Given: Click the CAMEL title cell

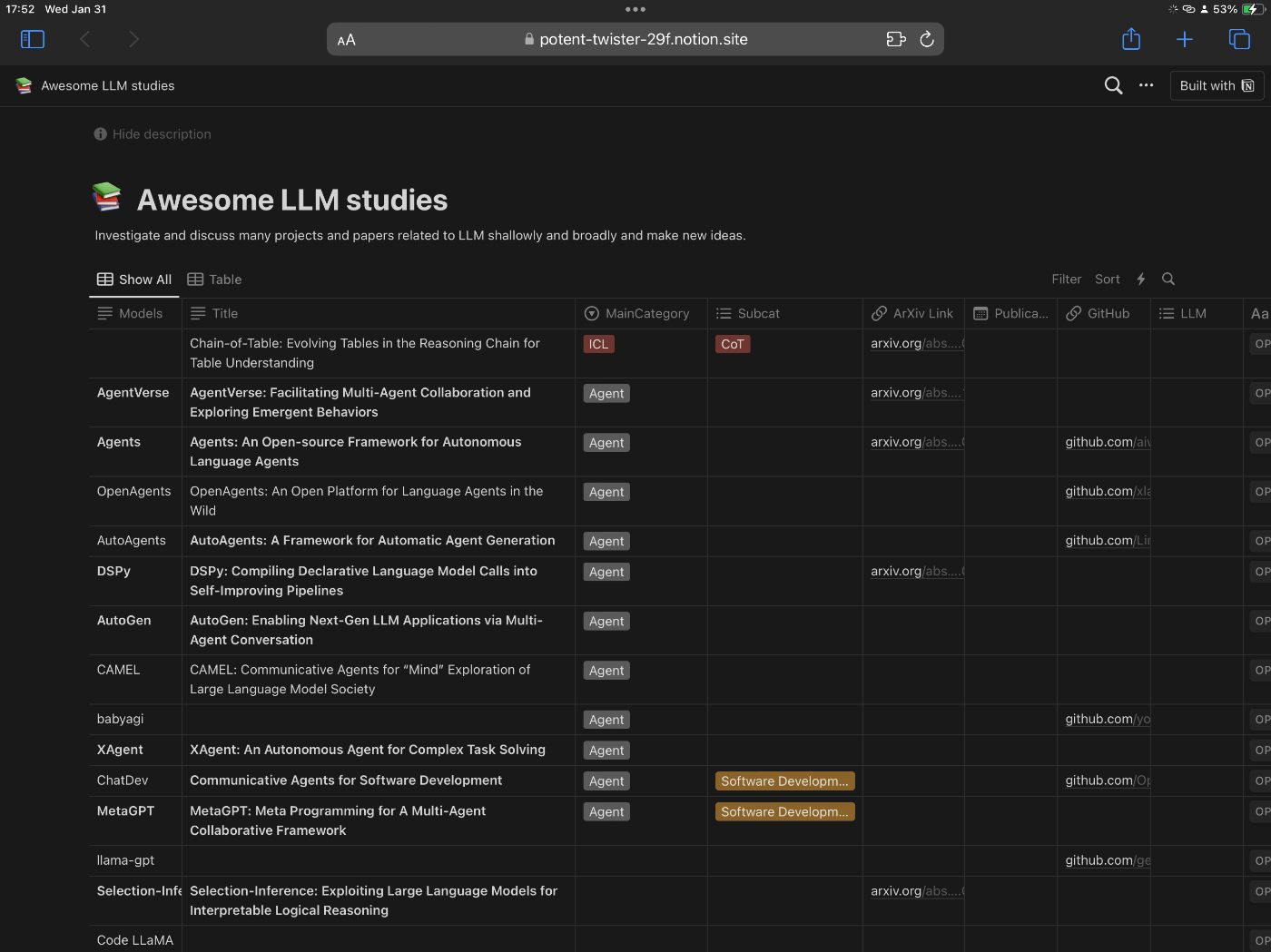Looking at the screenshot, I should click(379, 679).
